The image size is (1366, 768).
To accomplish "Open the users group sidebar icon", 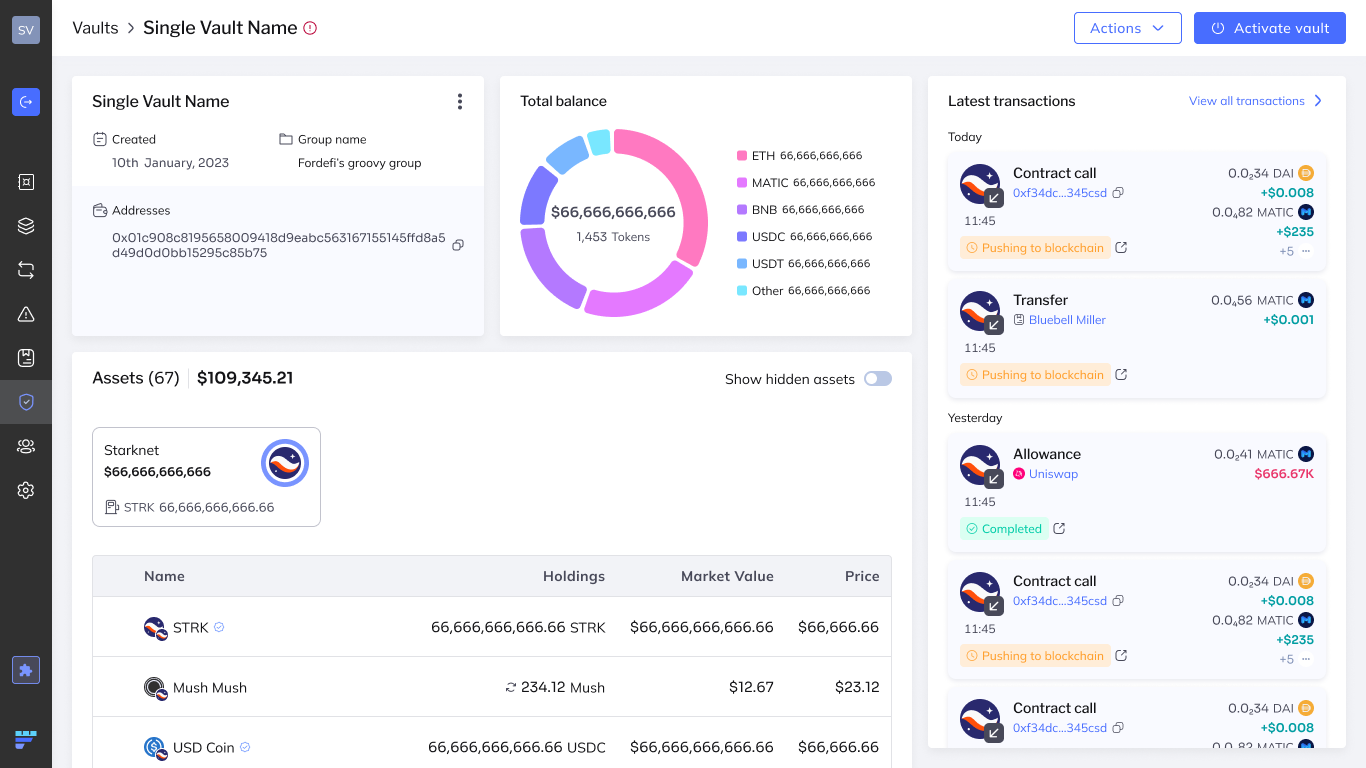I will point(26,446).
